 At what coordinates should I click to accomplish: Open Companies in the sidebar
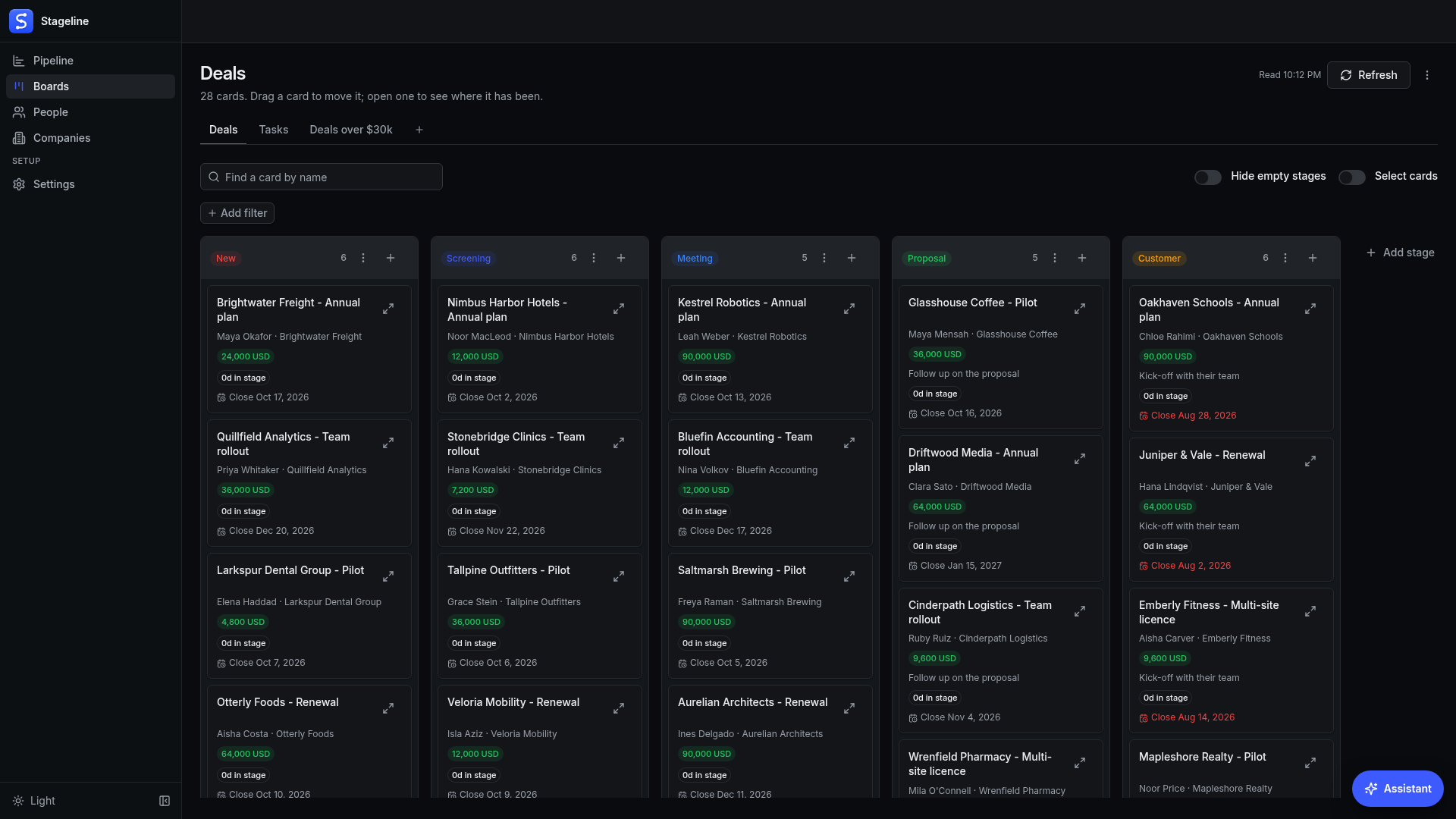pos(90,138)
